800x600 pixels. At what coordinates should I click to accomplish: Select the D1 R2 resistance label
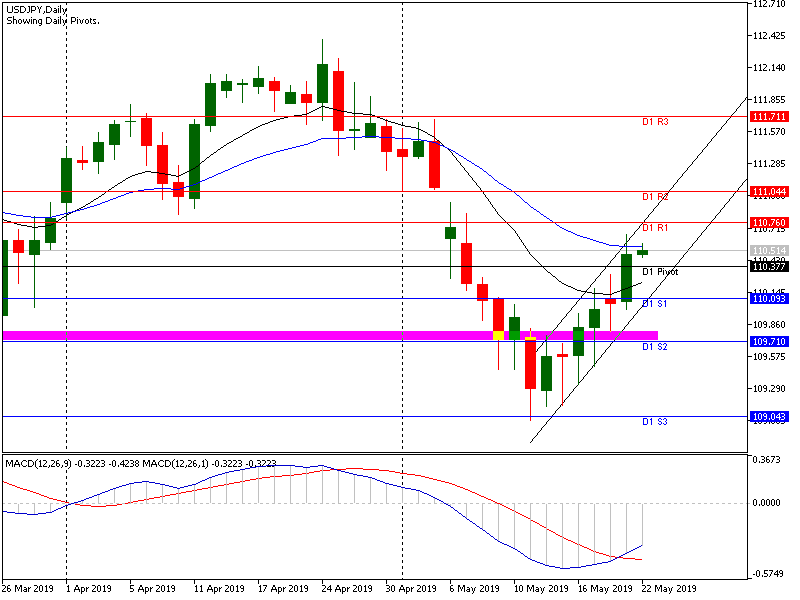tap(655, 197)
